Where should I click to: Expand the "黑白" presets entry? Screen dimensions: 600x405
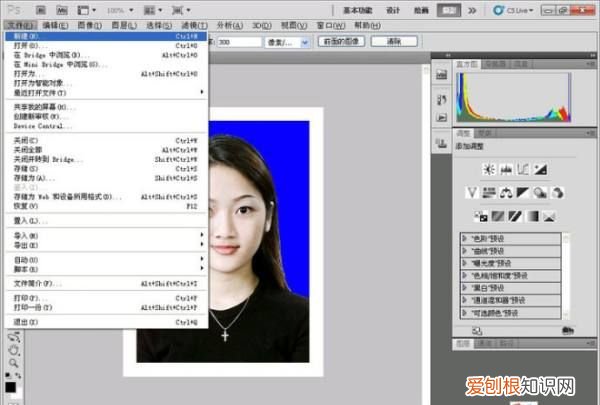[465, 287]
